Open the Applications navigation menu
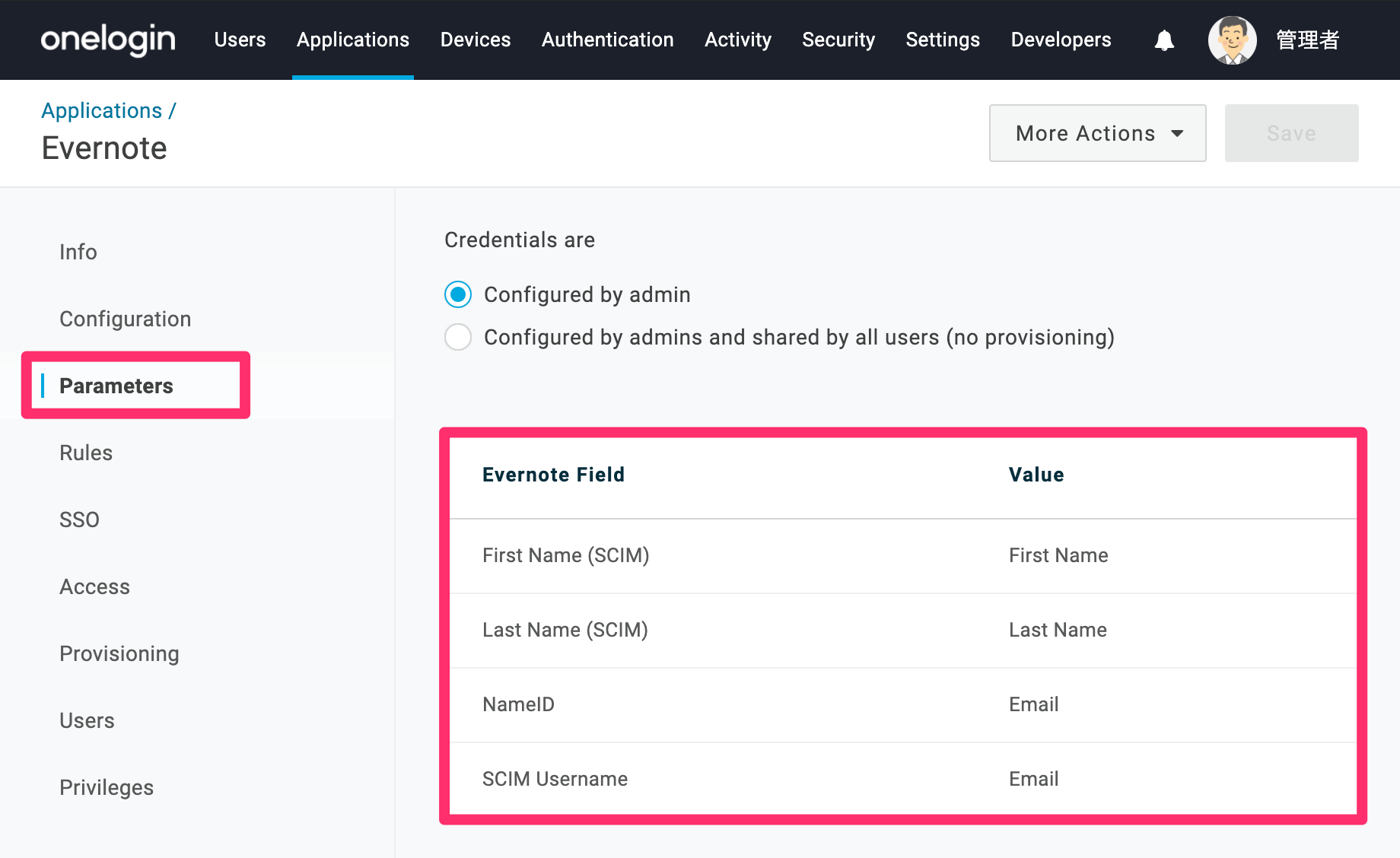The height and width of the screenshot is (858, 1400). (353, 40)
